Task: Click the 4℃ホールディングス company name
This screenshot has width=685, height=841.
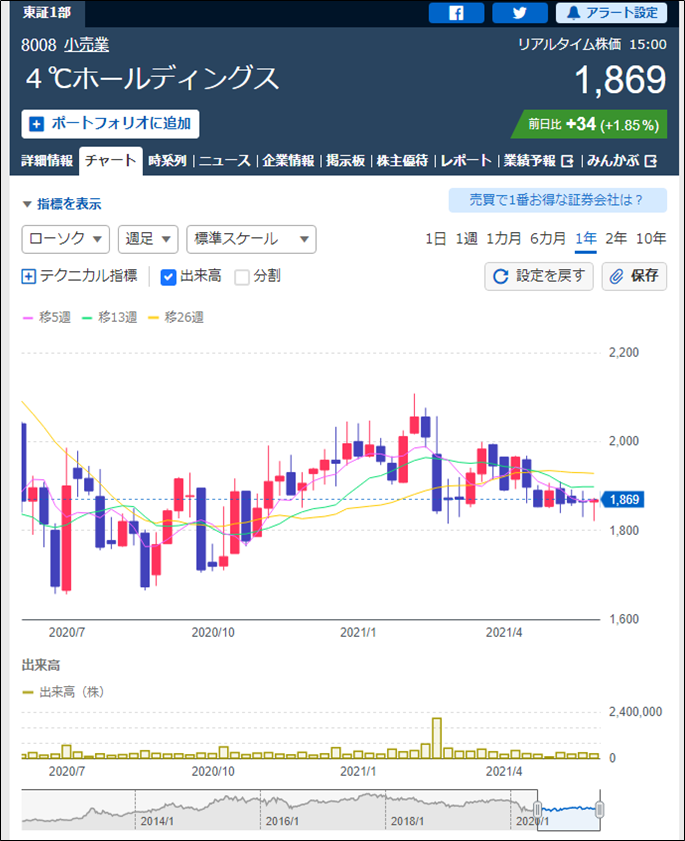Action: pyautogui.click(x=152, y=79)
